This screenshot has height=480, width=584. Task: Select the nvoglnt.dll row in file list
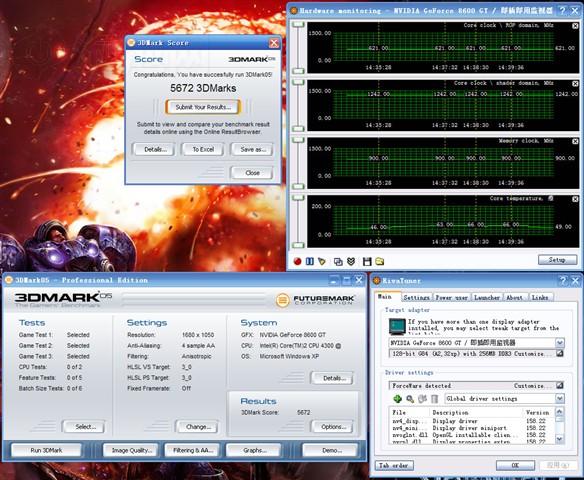click(471, 435)
